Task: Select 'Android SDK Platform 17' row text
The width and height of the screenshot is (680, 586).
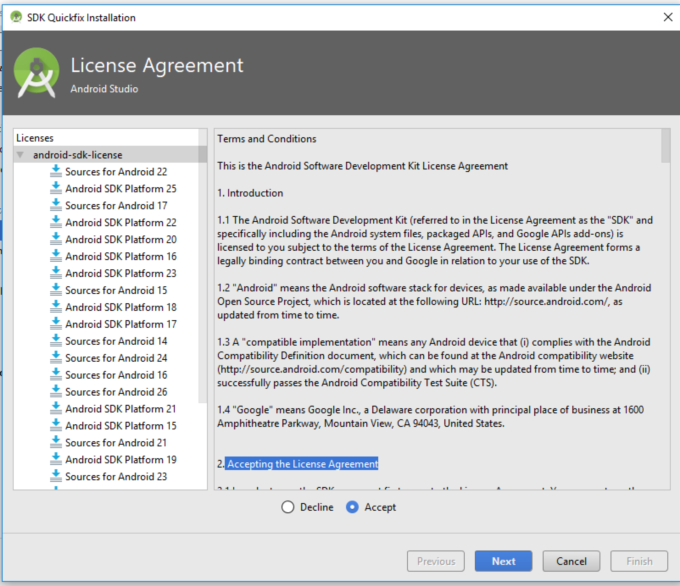Action: click(x=121, y=324)
